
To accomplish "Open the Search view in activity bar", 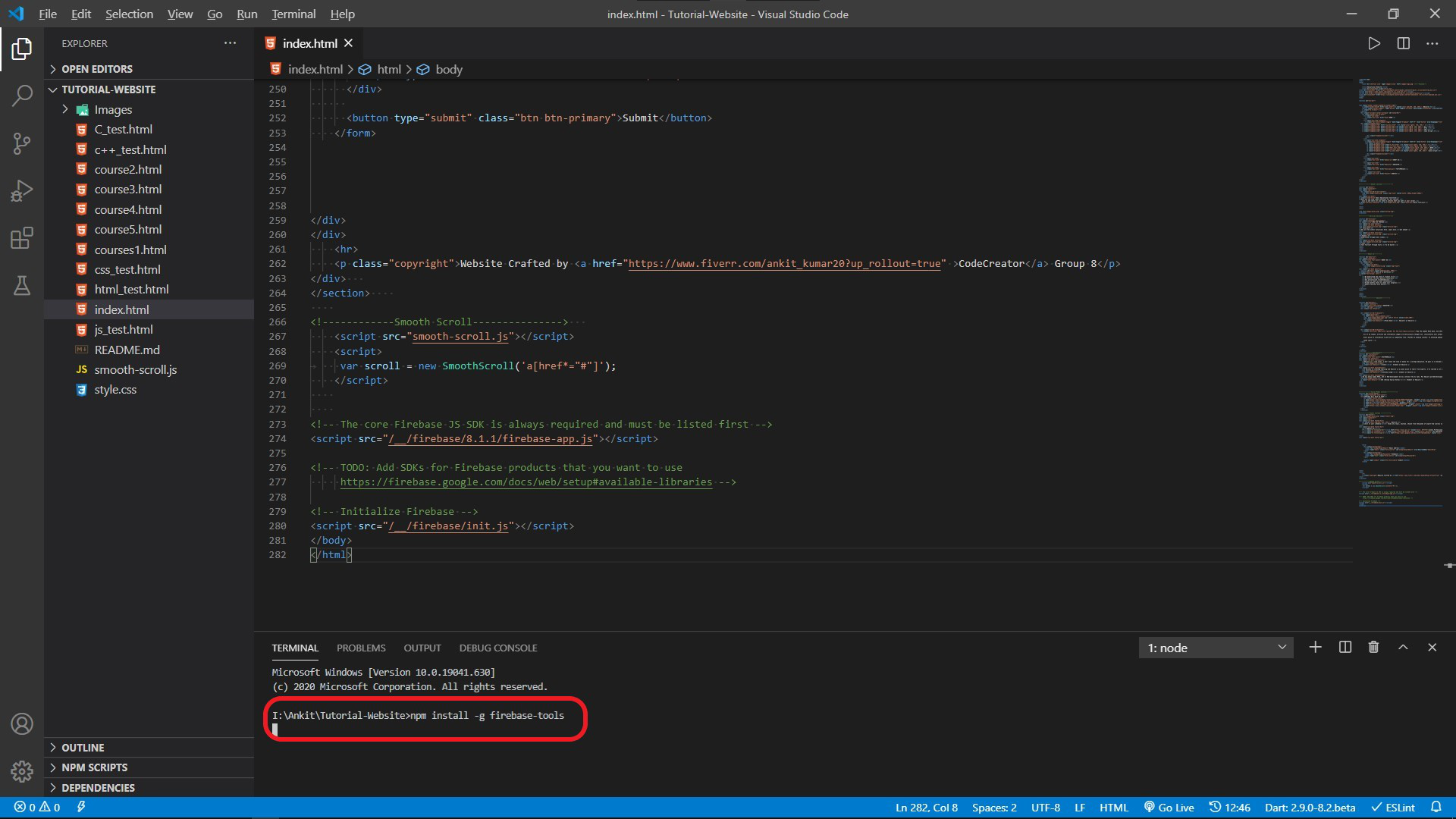I will [22, 96].
